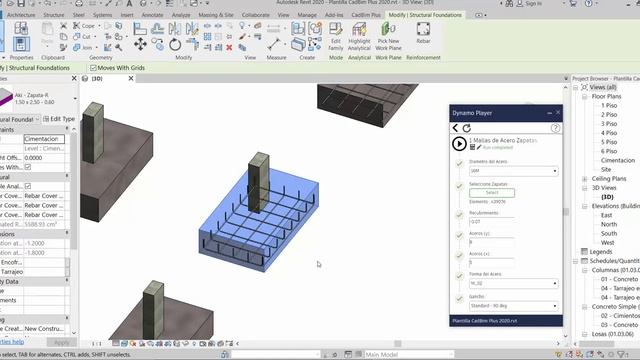The image size is (640, 360).
Task: Run the Dynamo script play button
Action: (x=459, y=144)
